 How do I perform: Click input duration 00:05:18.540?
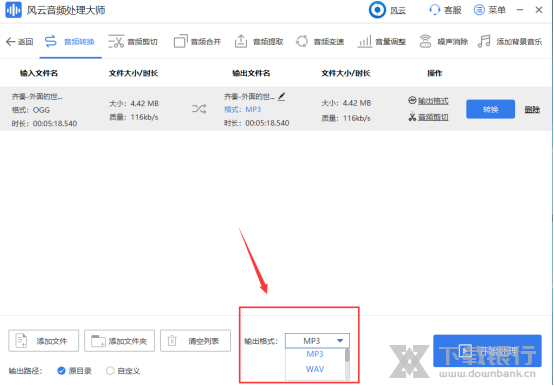(x=55, y=124)
